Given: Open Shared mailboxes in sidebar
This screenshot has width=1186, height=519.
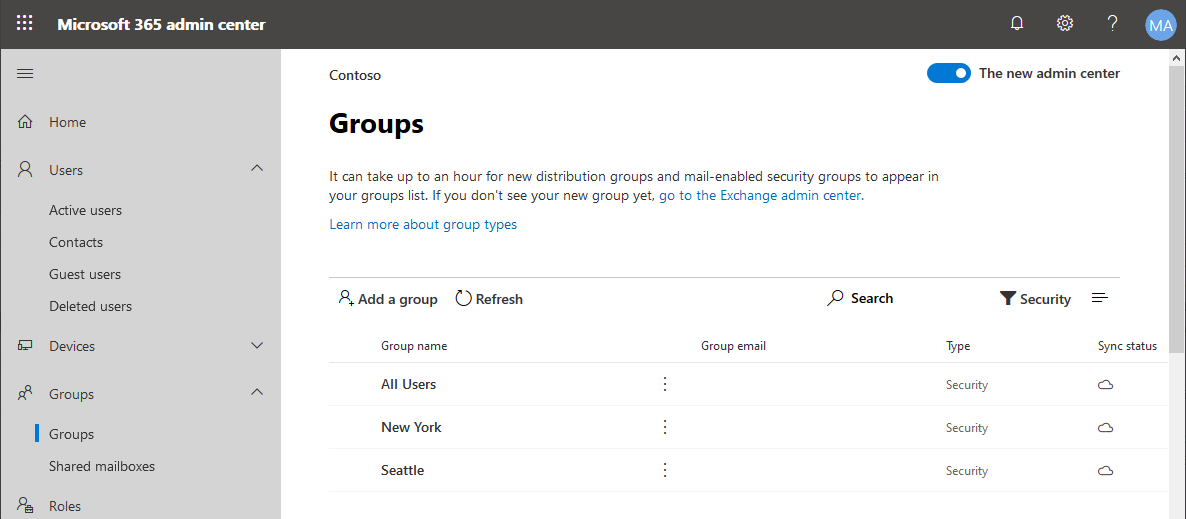Looking at the screenshot, I should point(102,466).
